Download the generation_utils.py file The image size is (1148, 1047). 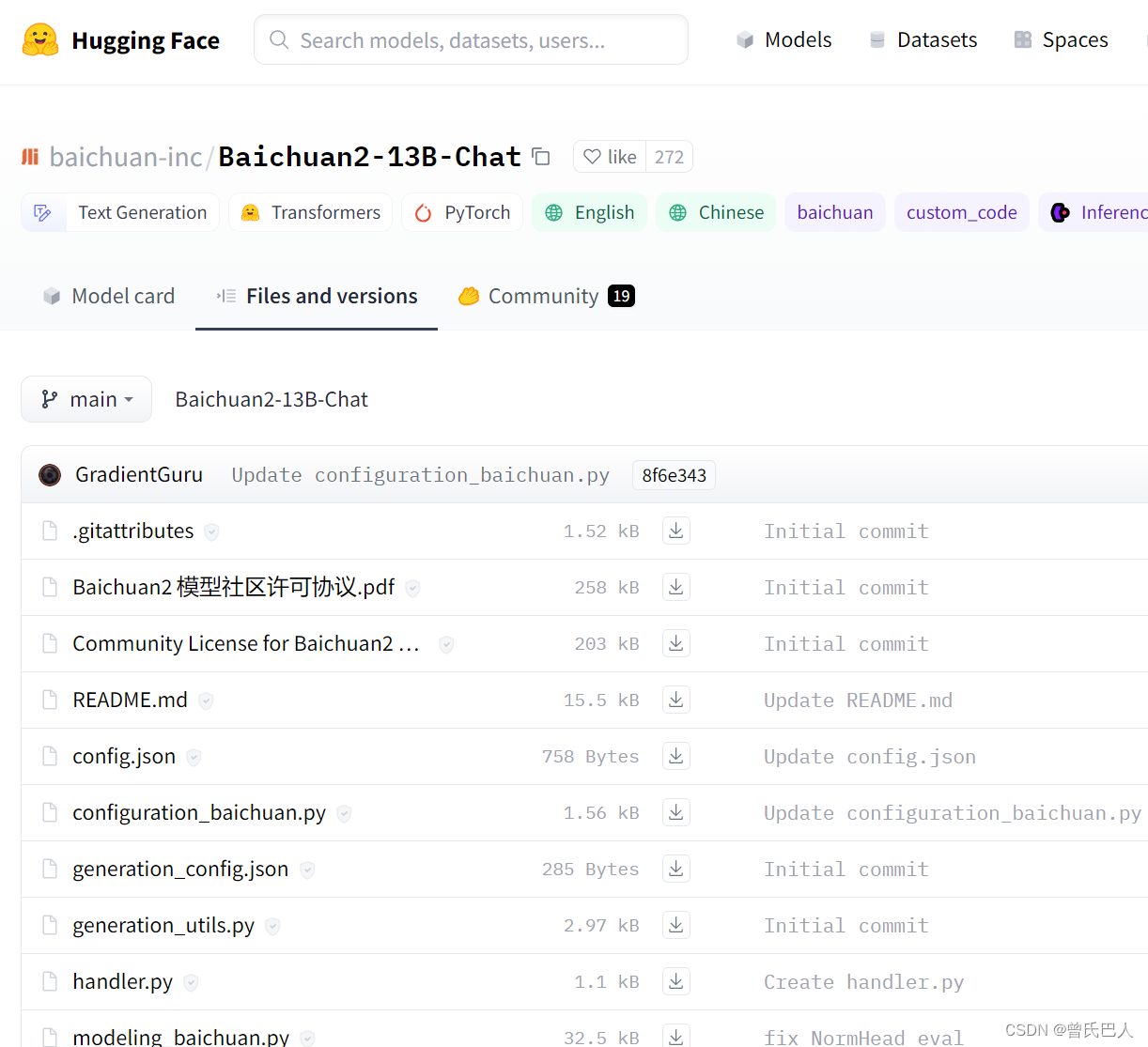(676, 925)
